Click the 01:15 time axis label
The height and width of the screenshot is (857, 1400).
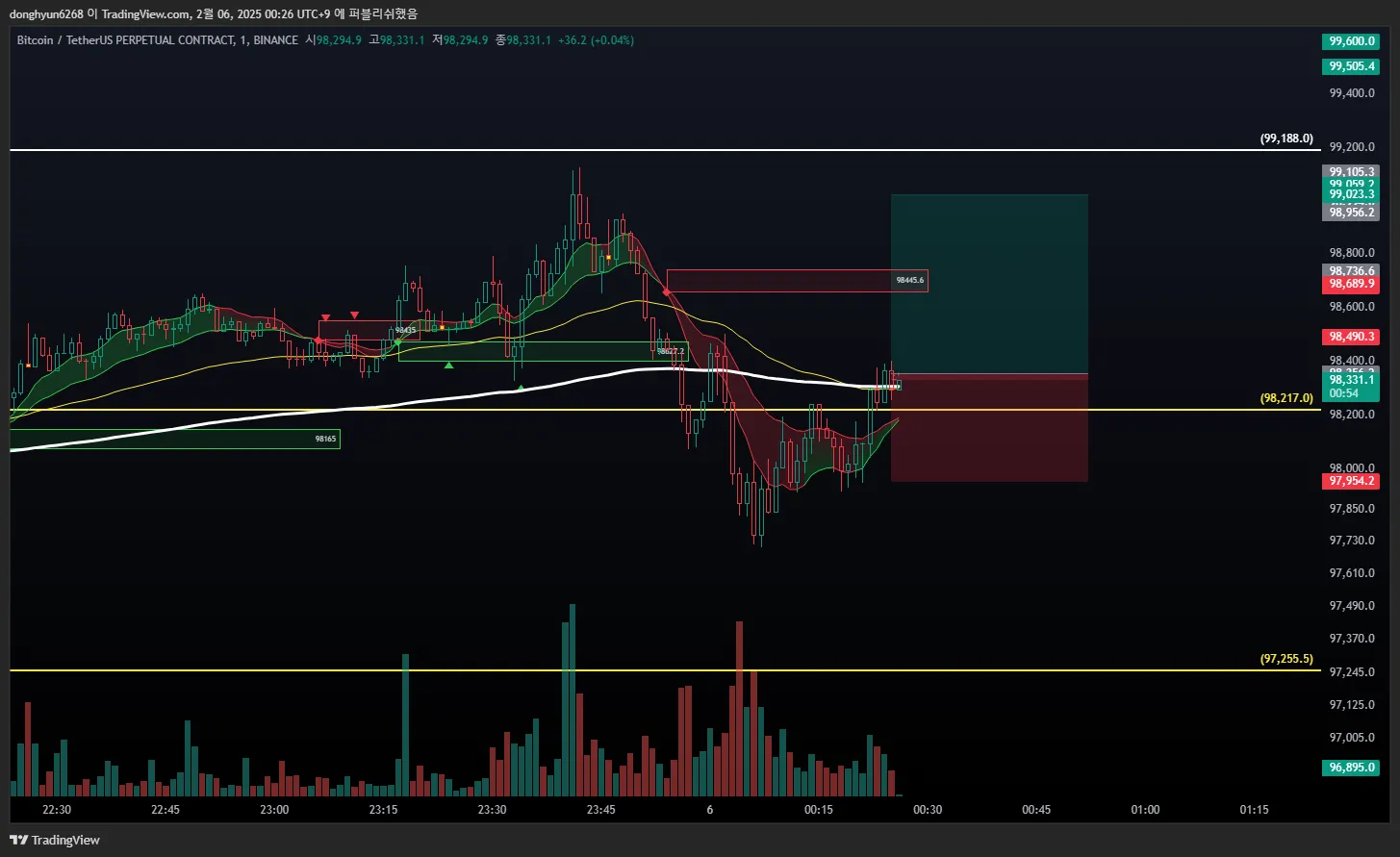(1254, 810)
